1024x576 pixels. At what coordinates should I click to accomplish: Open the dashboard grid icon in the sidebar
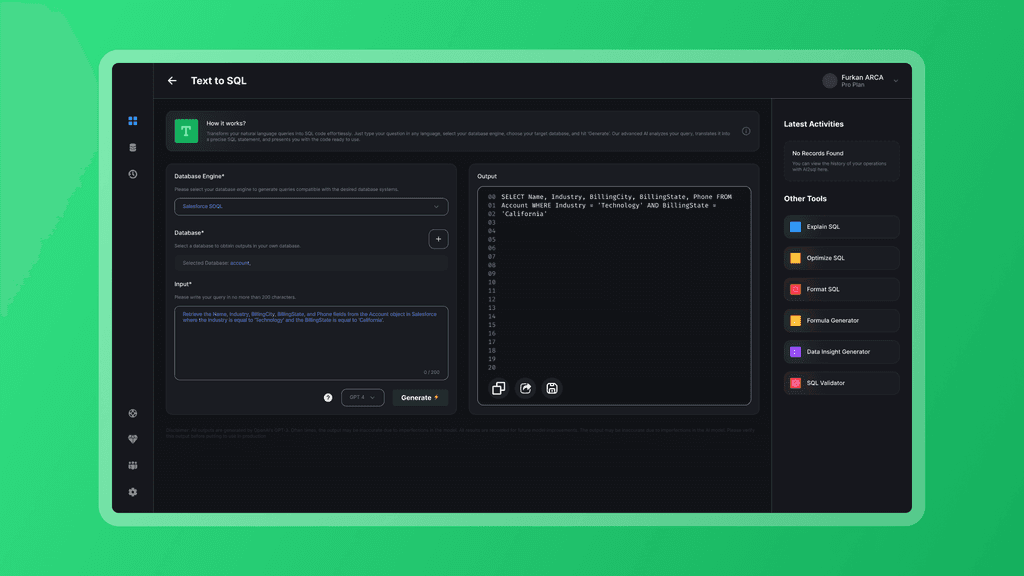[x=132, y=120]
